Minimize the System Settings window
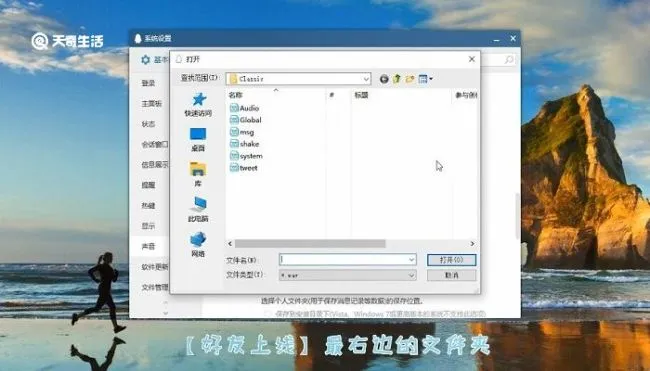650x371 pixels. (x=497, y=39)
